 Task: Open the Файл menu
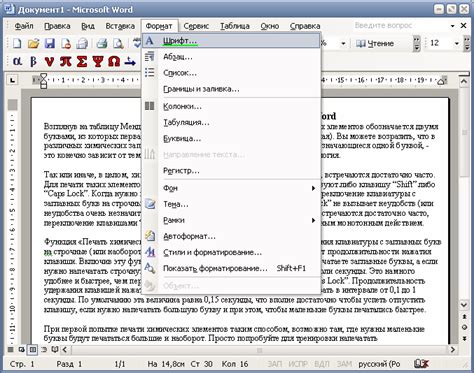[x=24, y=26]
